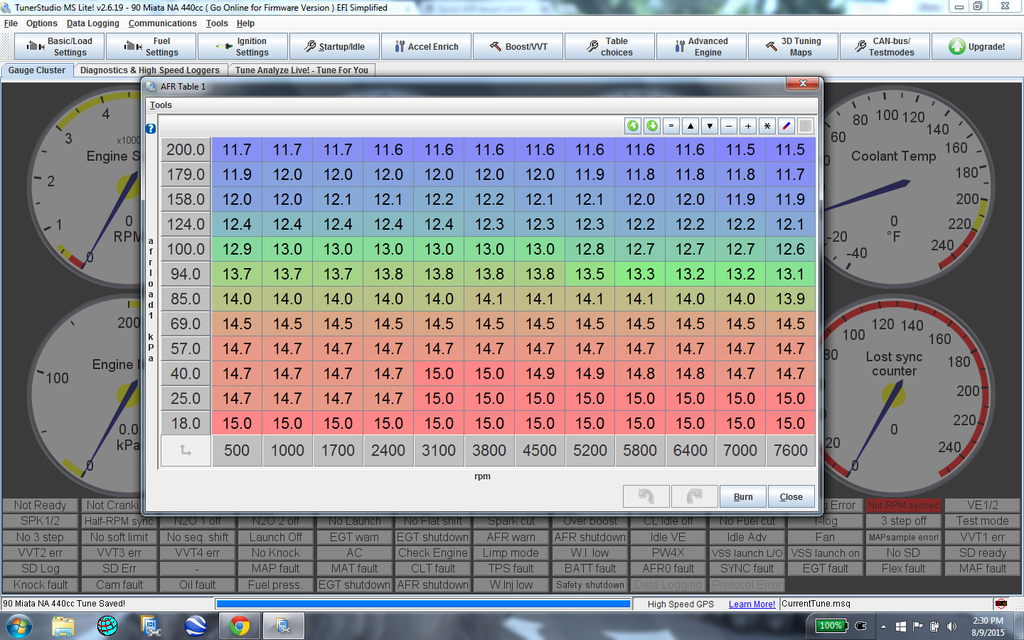Click the swap axes arrow cell
Image resolution: width=1024 pixels, height=640 pixels.
tap(185, 451)
